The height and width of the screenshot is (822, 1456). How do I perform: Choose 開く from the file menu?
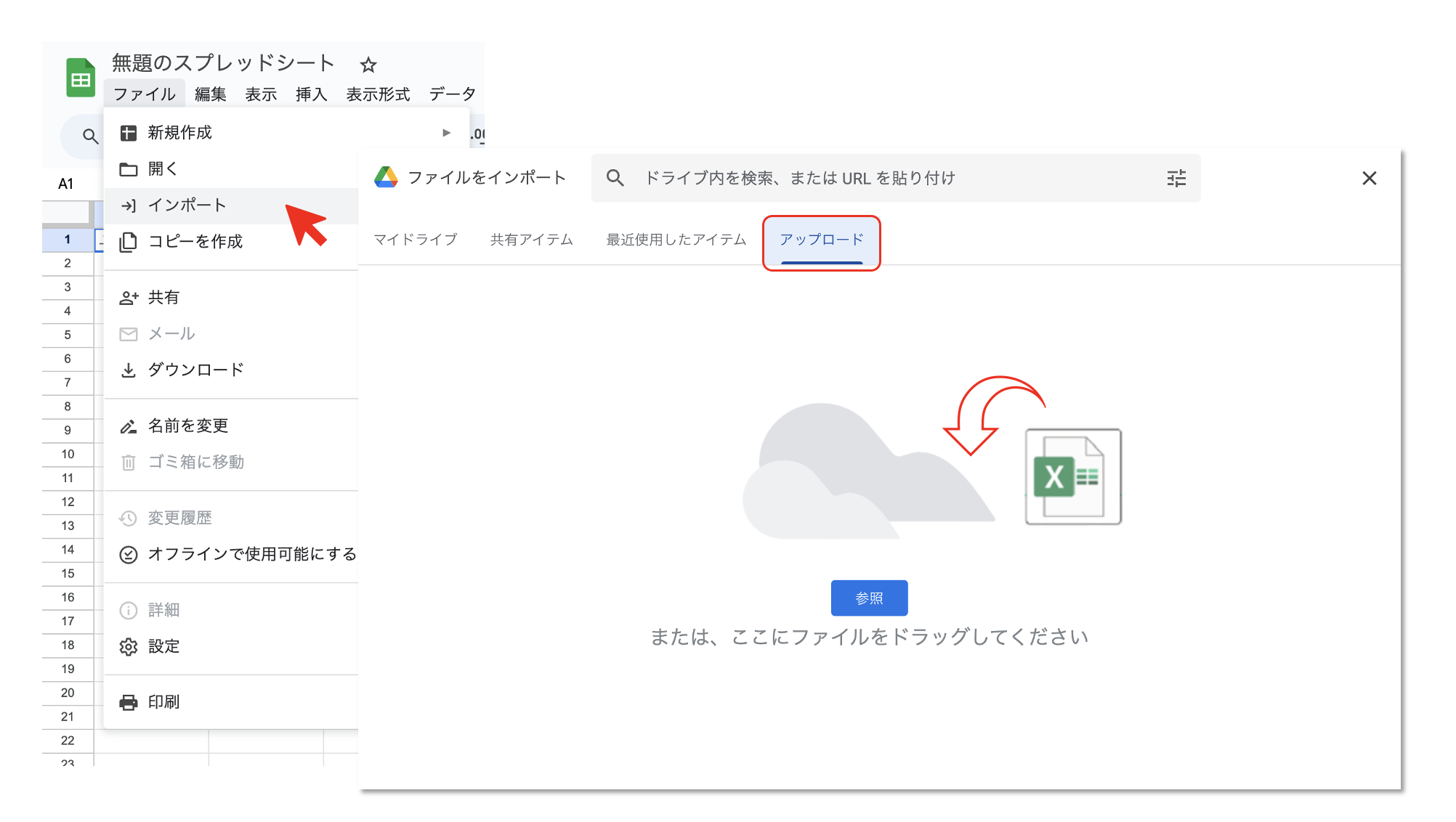pos(232,168)
